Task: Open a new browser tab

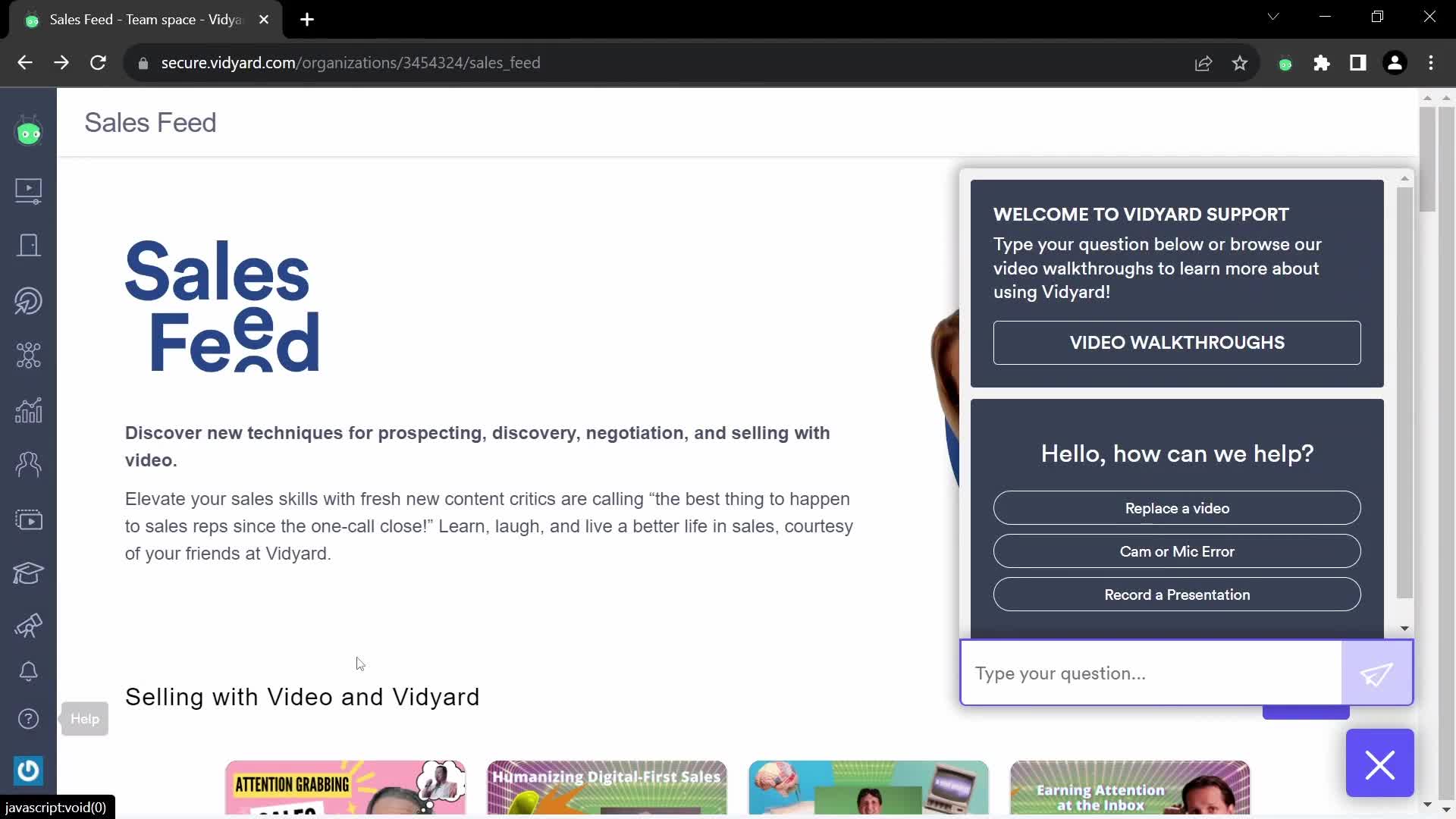Action: tap(307, 20)
